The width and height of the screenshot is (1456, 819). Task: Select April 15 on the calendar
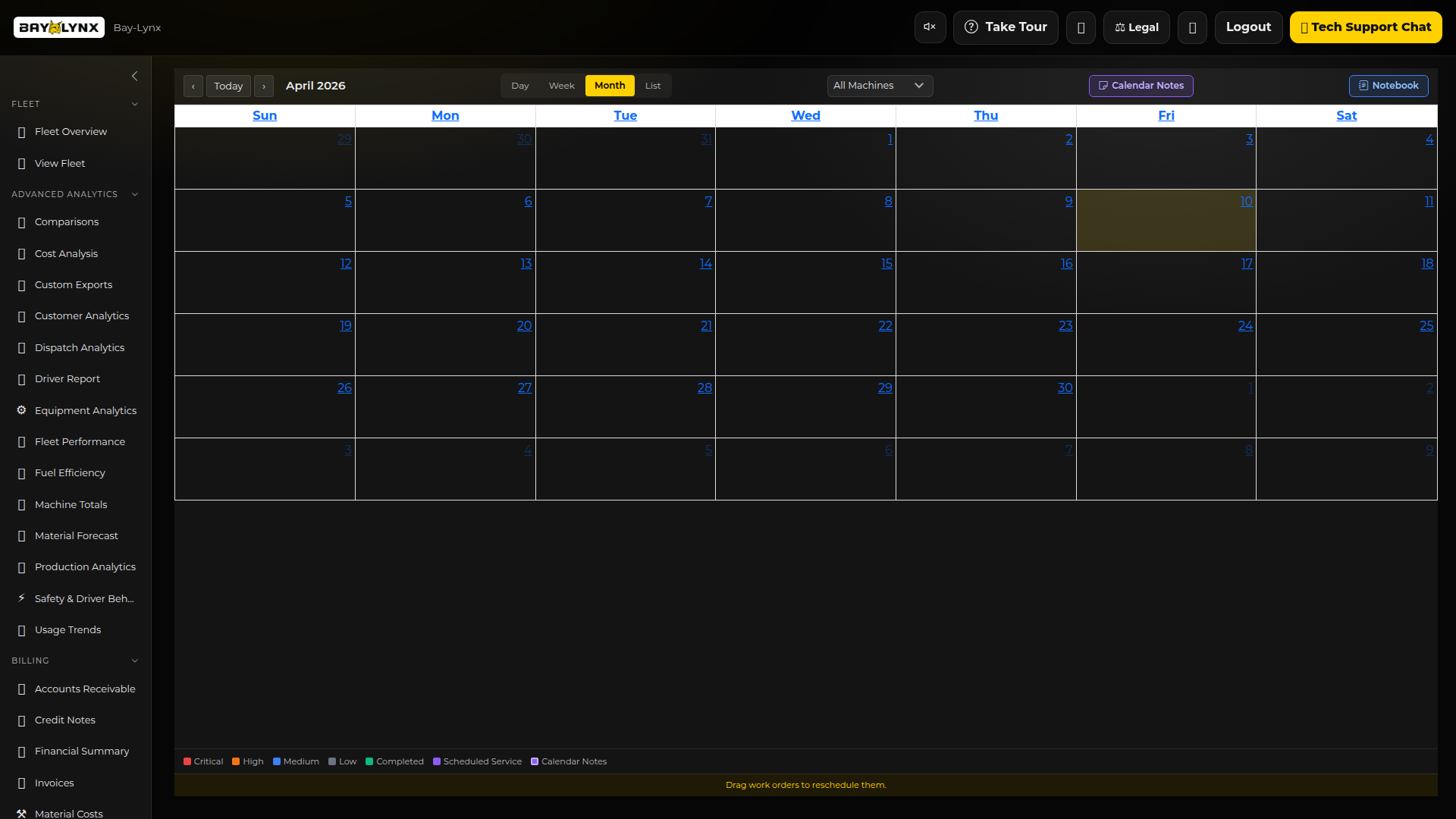coord(886,264)
